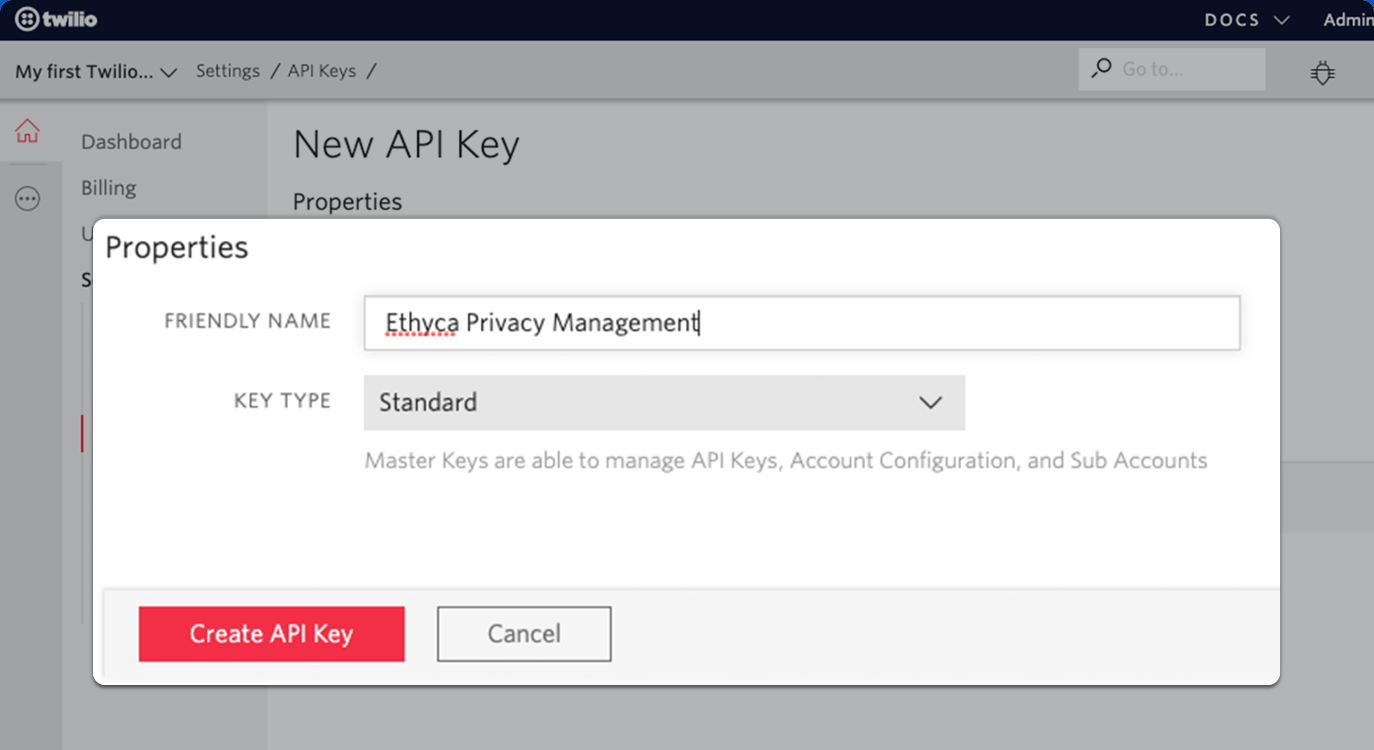The width and height of the screenshot is (1374, 750).
Task: Expand the My first Twilio project switcher
Action: coord(96,72)
